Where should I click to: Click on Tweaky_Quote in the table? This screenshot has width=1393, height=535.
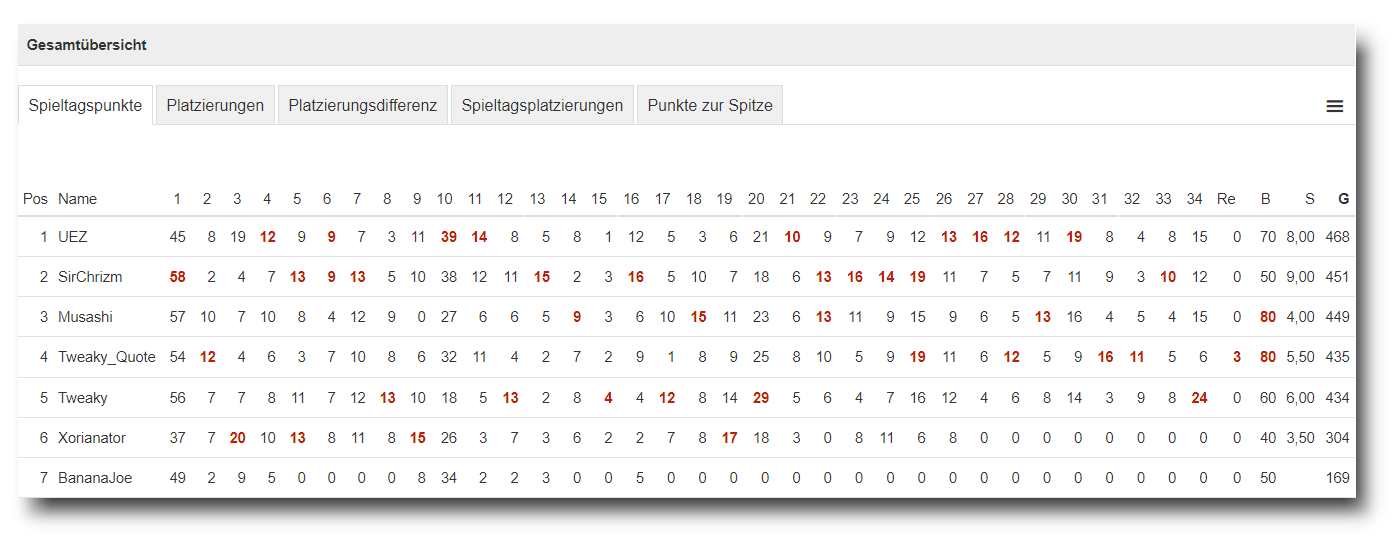[106, 357]
